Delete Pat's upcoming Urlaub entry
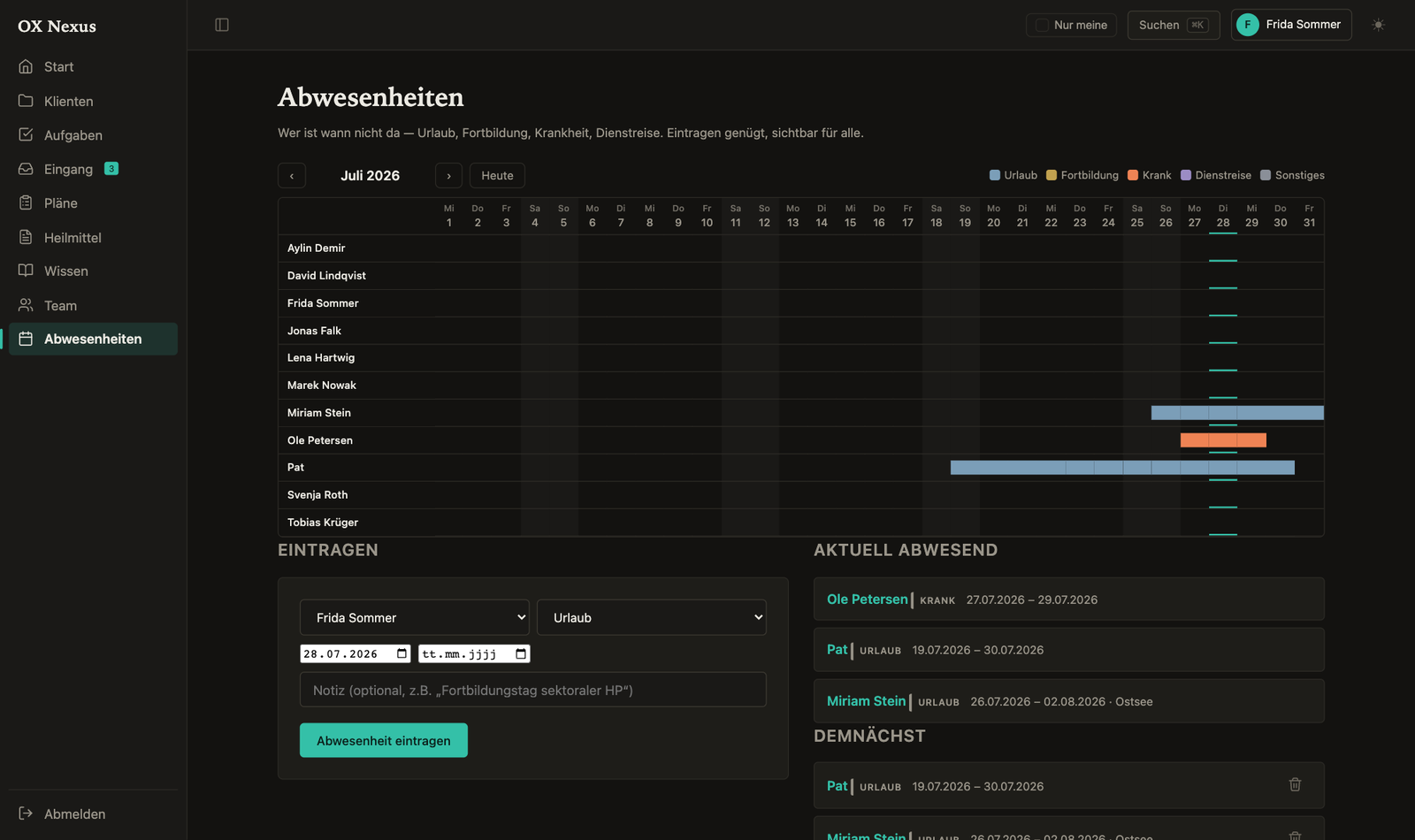 click(x=1295, y=784)
